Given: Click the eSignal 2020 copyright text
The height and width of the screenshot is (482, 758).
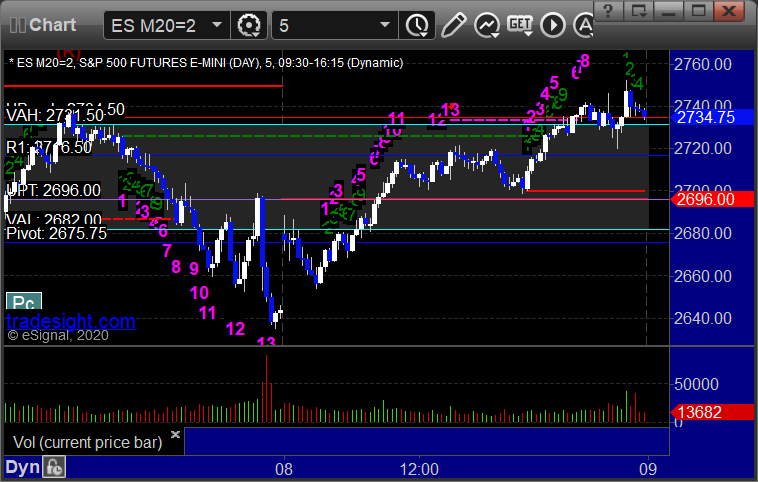Looking at the screenshot, I should [58, 336].
